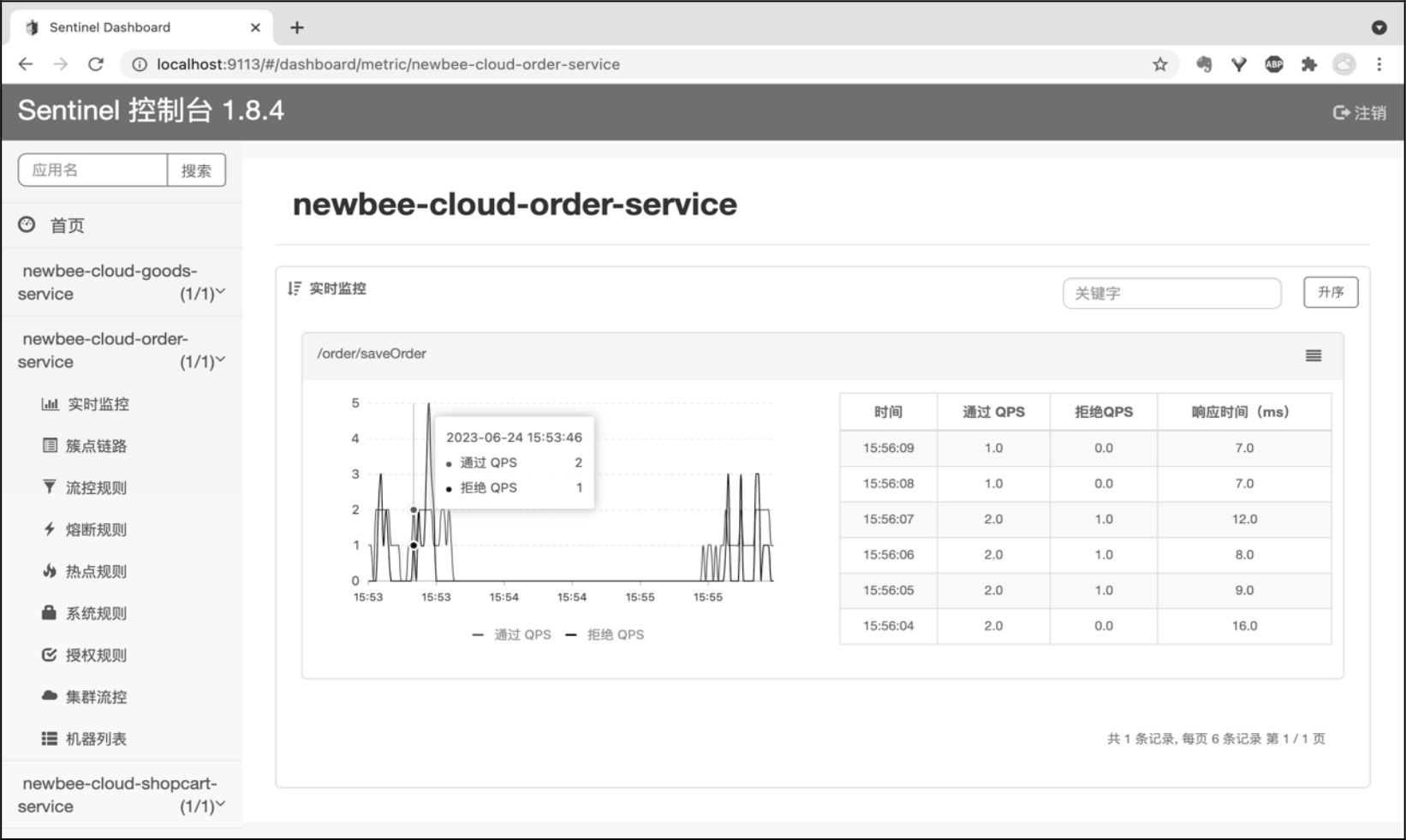Click the 升序 sort order button
This screenshot has height=840, width=1406.
(x=1331, y=292)
